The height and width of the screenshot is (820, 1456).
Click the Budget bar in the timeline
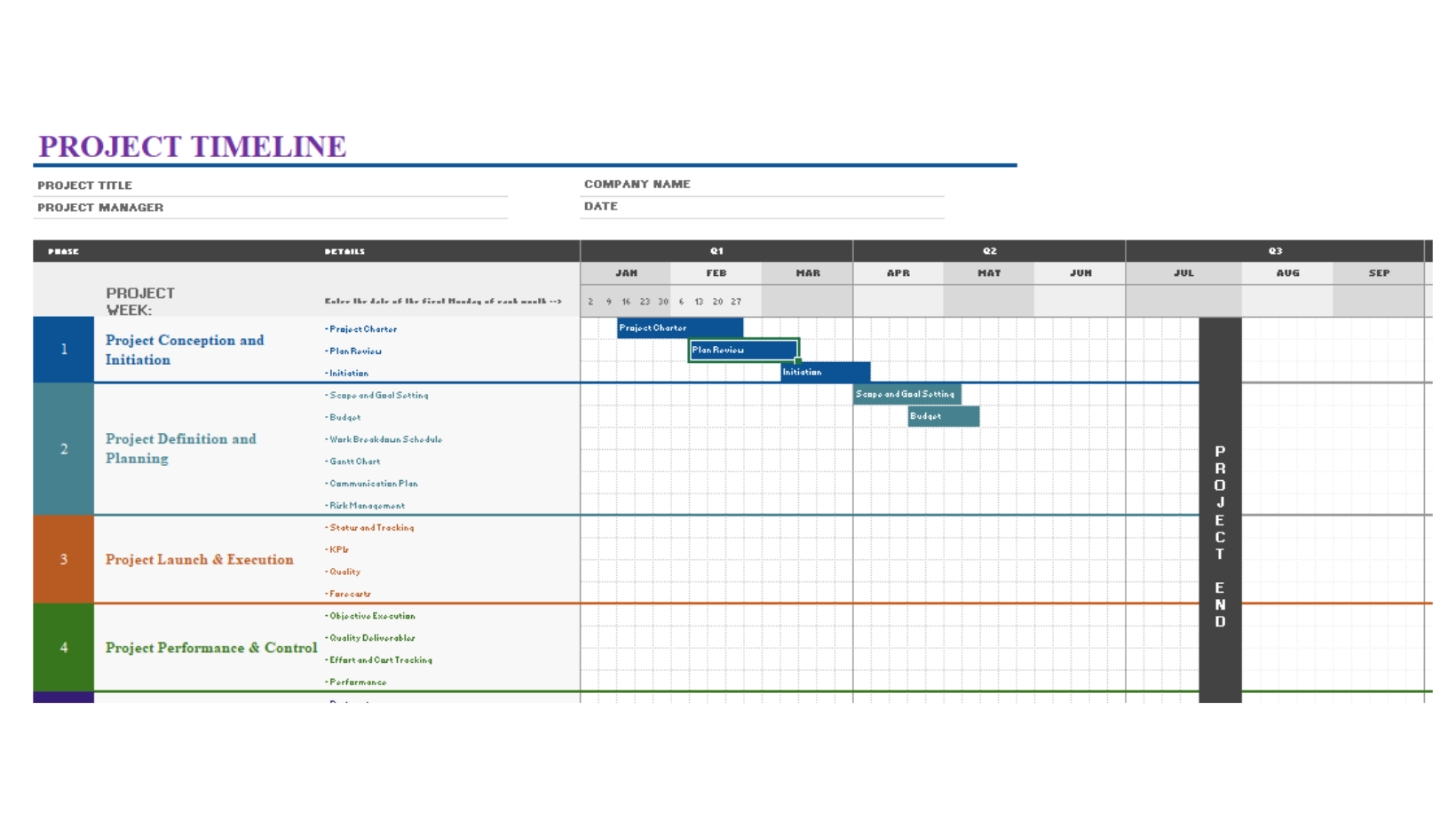[x=943, y=416]
